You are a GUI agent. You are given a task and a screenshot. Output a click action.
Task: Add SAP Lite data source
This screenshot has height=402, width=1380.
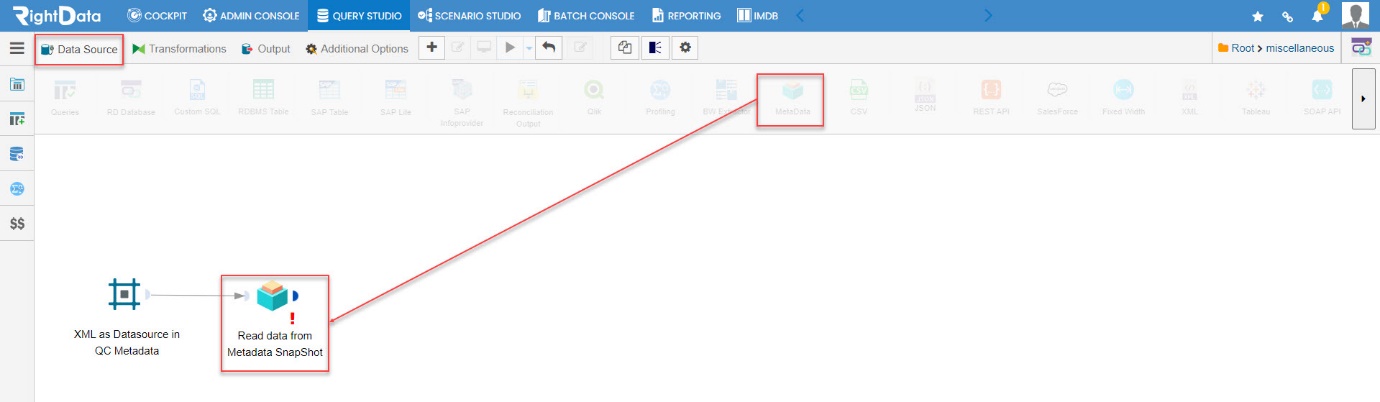395,98
